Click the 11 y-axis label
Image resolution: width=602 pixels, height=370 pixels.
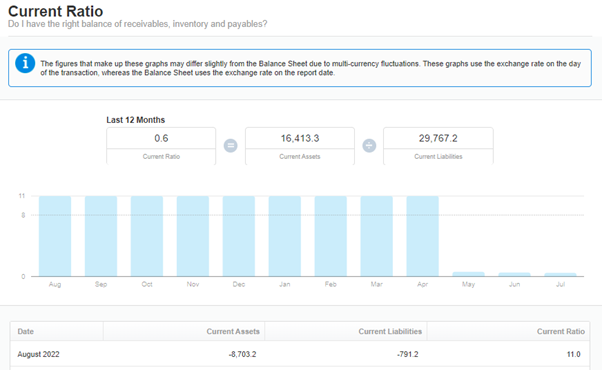pyautogui.click(x=22, y=196)
